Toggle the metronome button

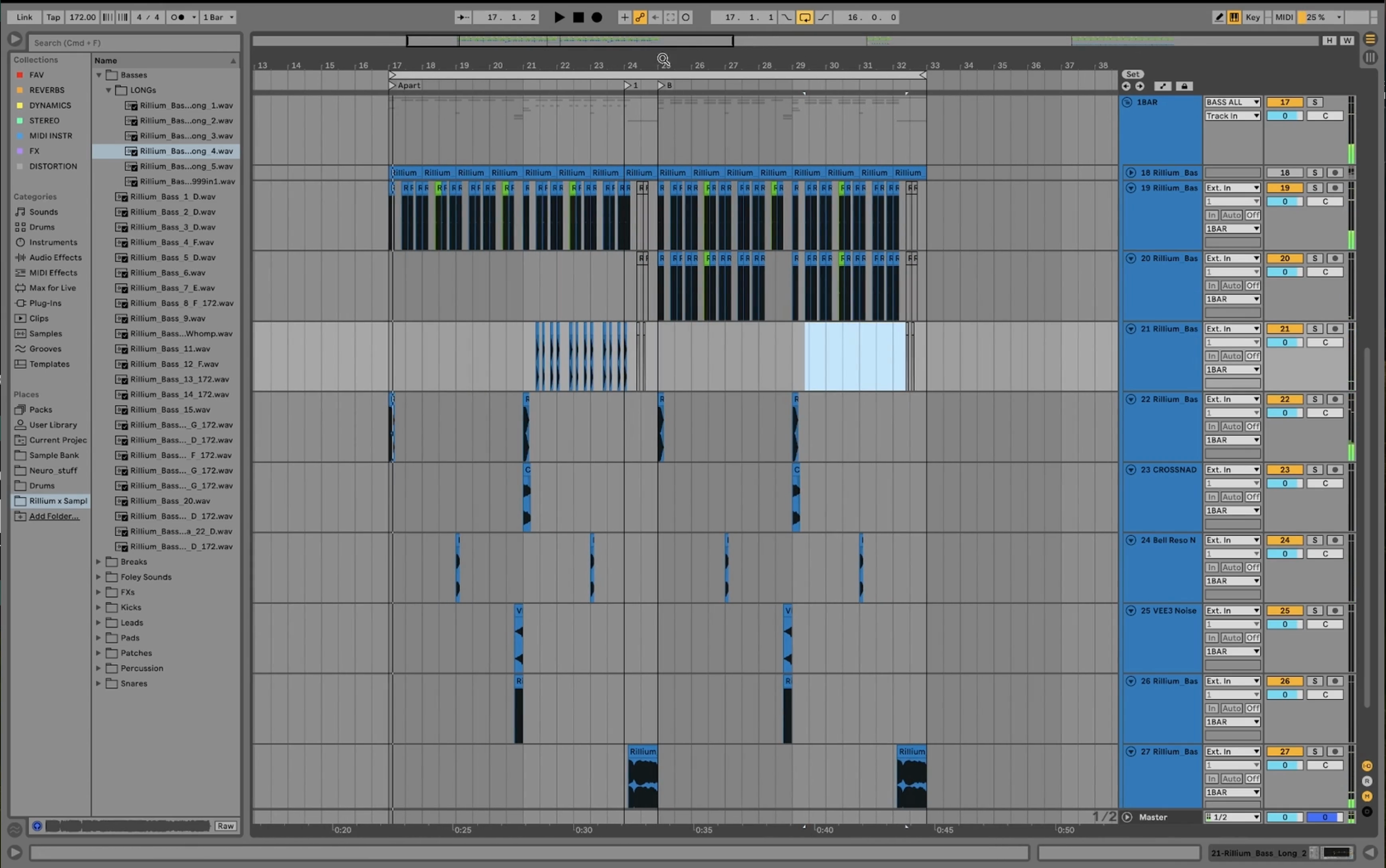pyautogui.click(x=178, y=17)
